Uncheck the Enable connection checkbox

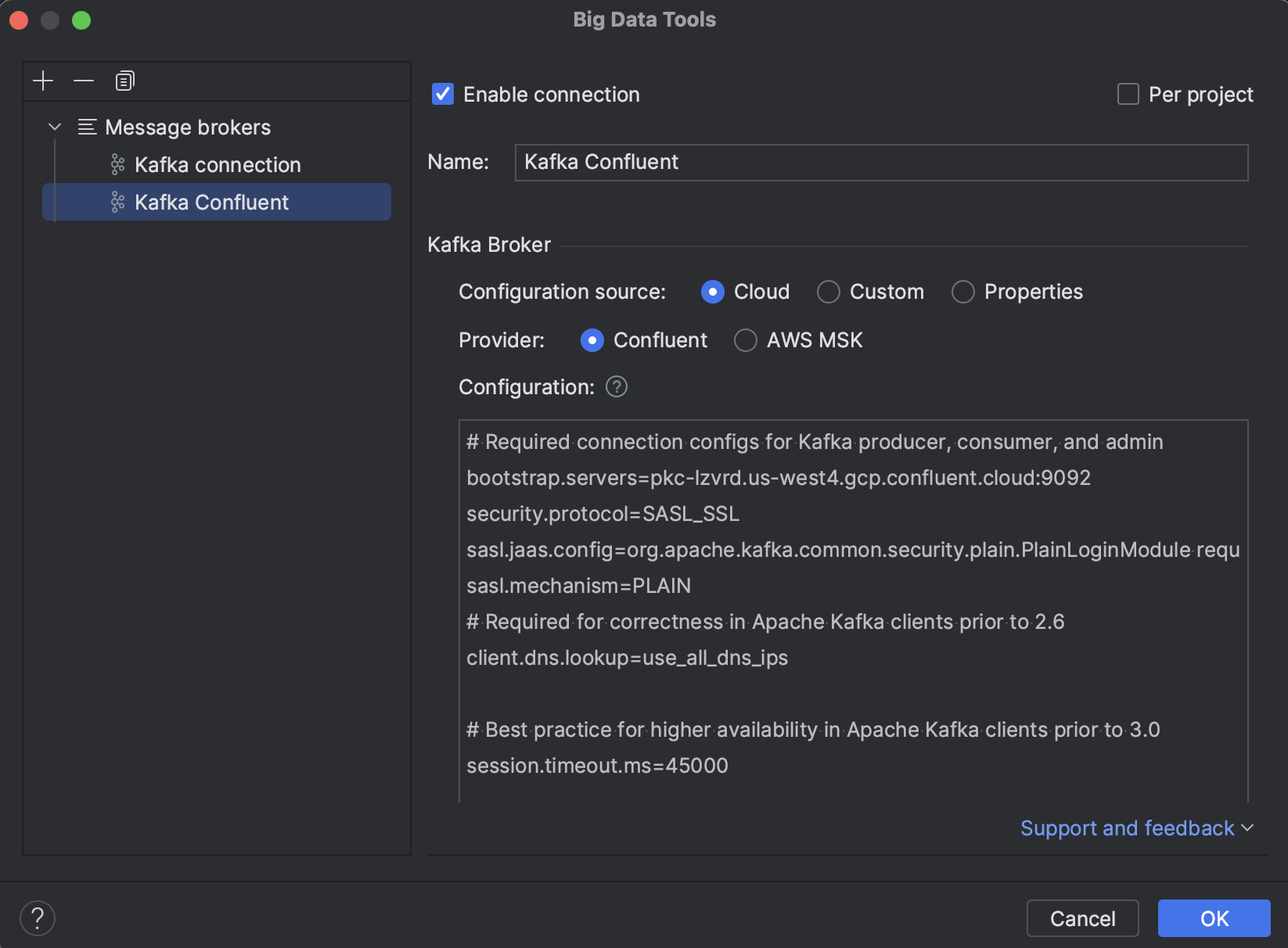pos(442,94)
